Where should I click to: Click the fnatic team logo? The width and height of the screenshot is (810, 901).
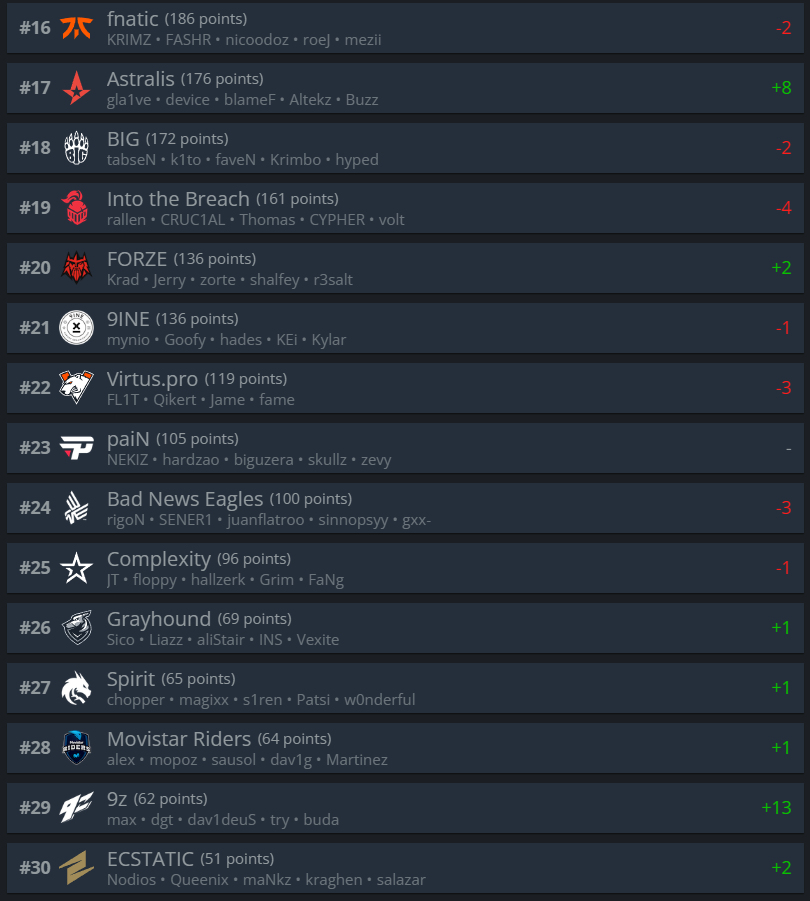(76, 28)
